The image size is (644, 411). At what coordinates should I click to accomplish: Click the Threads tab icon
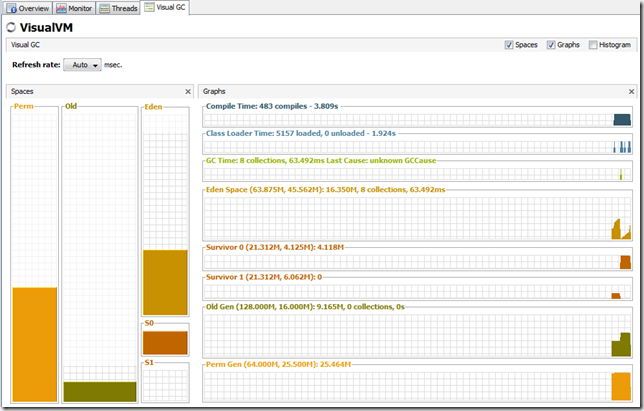(x=105, y=9)
